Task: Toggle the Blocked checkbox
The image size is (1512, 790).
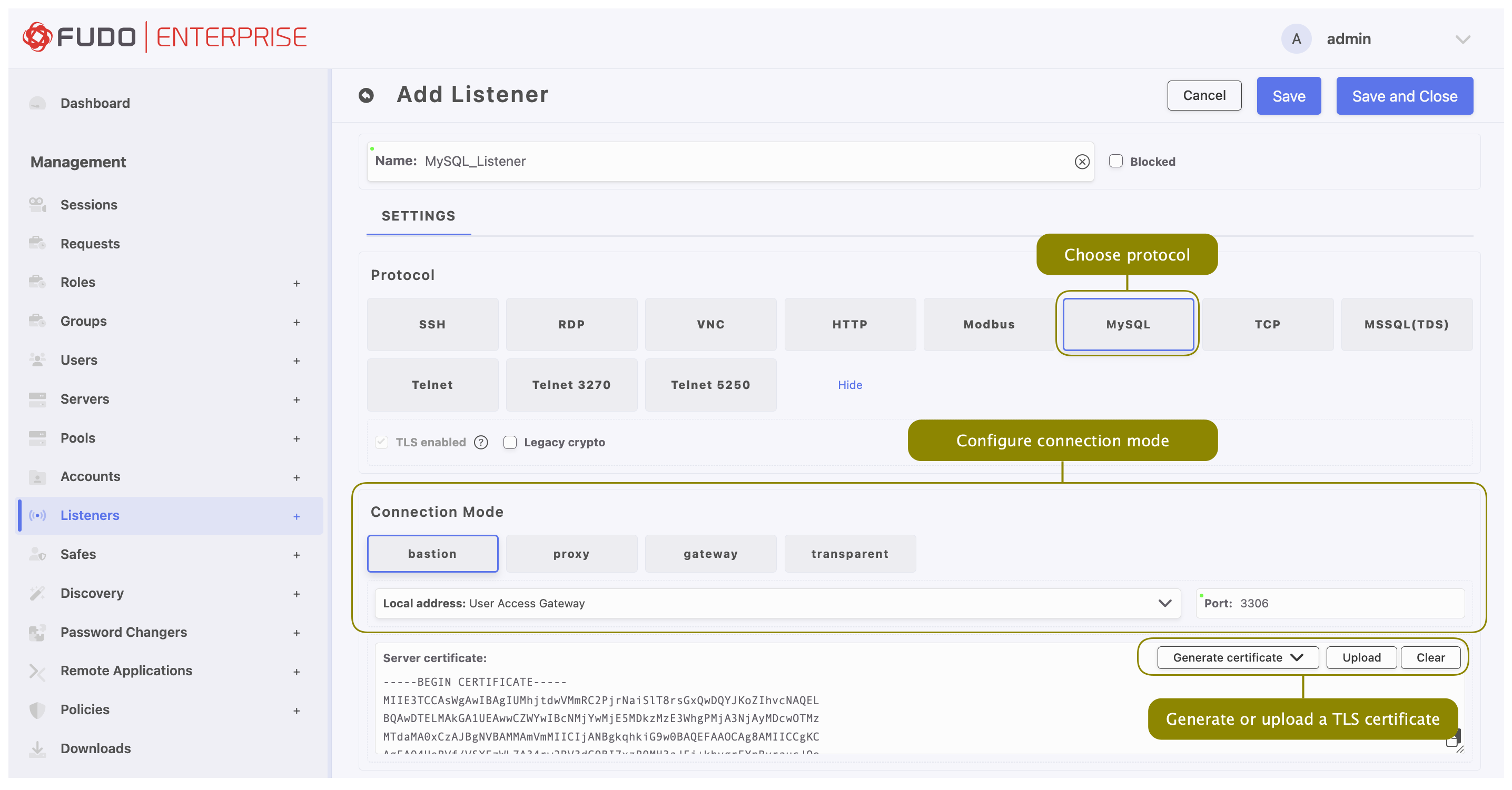Action: pos(1115,161)
